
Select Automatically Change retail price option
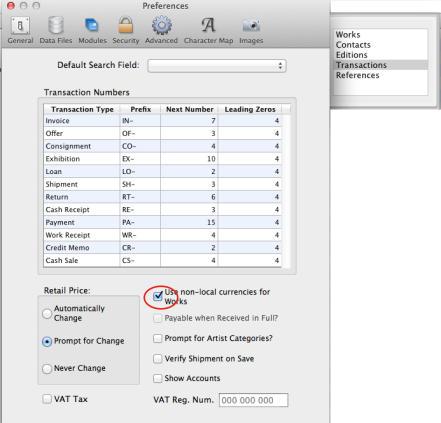pyautogui.click(x=47, y=313)
